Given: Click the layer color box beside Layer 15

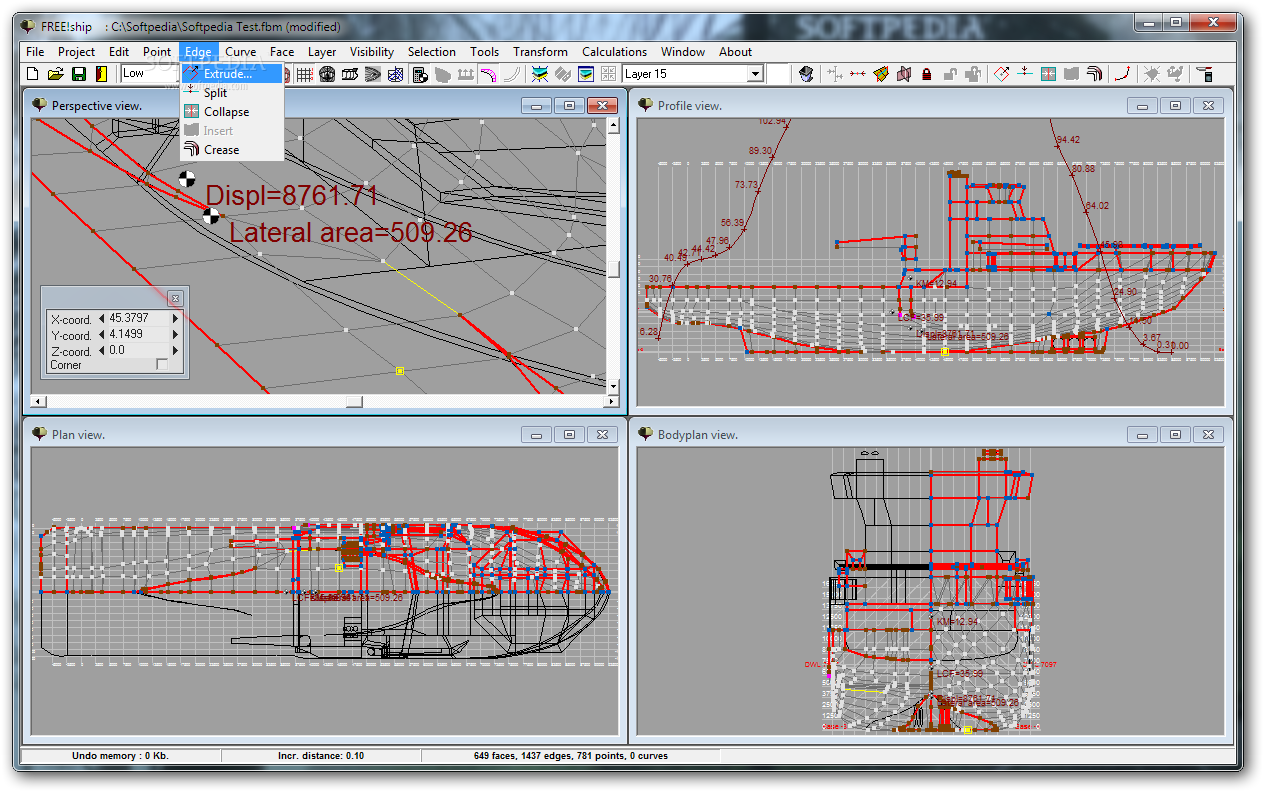Looking at the screenshot, I should (779, 73).
